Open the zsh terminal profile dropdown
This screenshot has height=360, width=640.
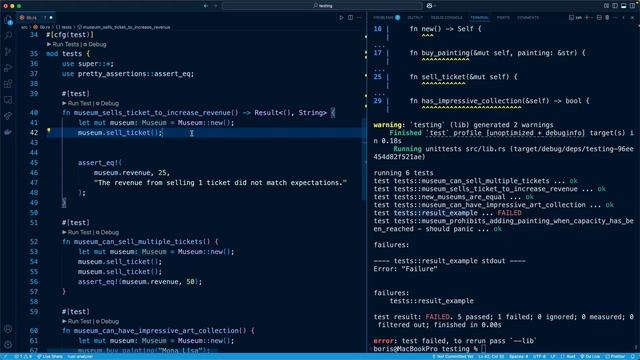[x=576, y=18]
